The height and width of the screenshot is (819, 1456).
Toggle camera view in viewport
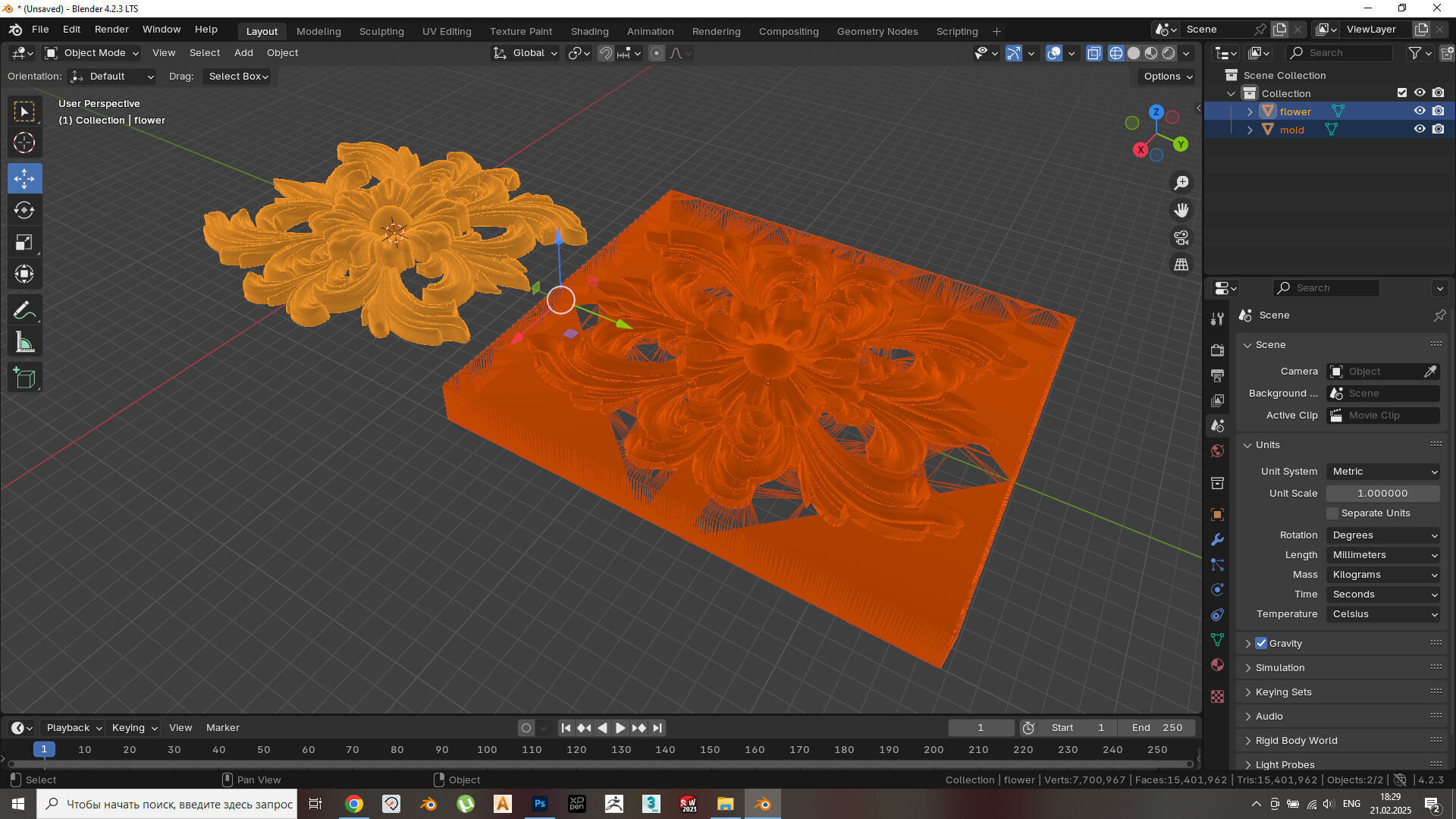(1181, 237)
